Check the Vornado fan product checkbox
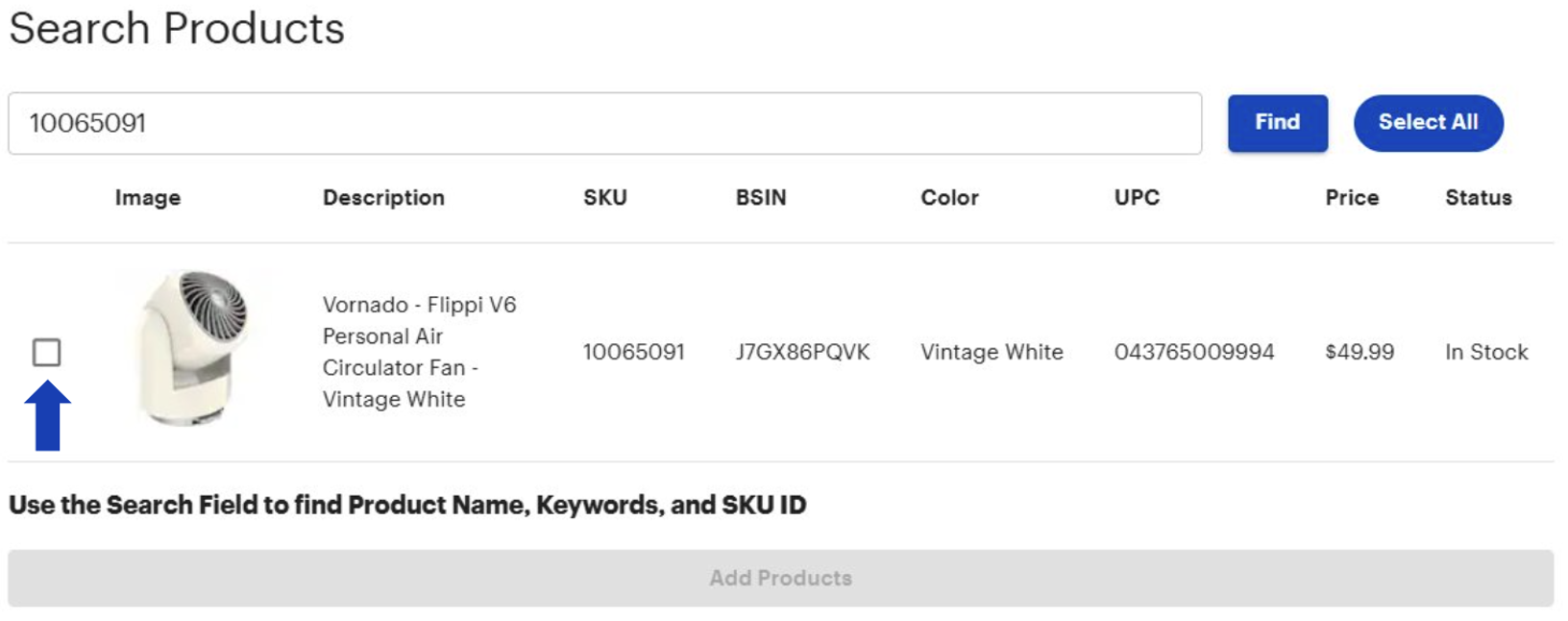 pyautogui.click(x=46, y=353)
